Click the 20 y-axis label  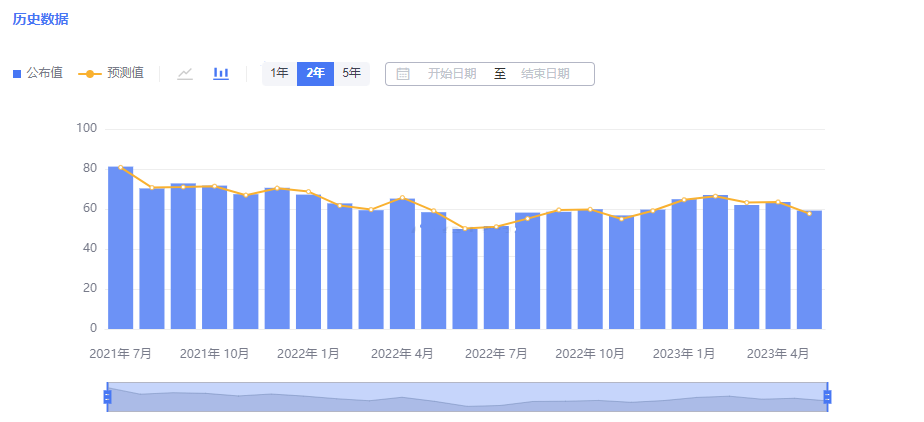90,289
